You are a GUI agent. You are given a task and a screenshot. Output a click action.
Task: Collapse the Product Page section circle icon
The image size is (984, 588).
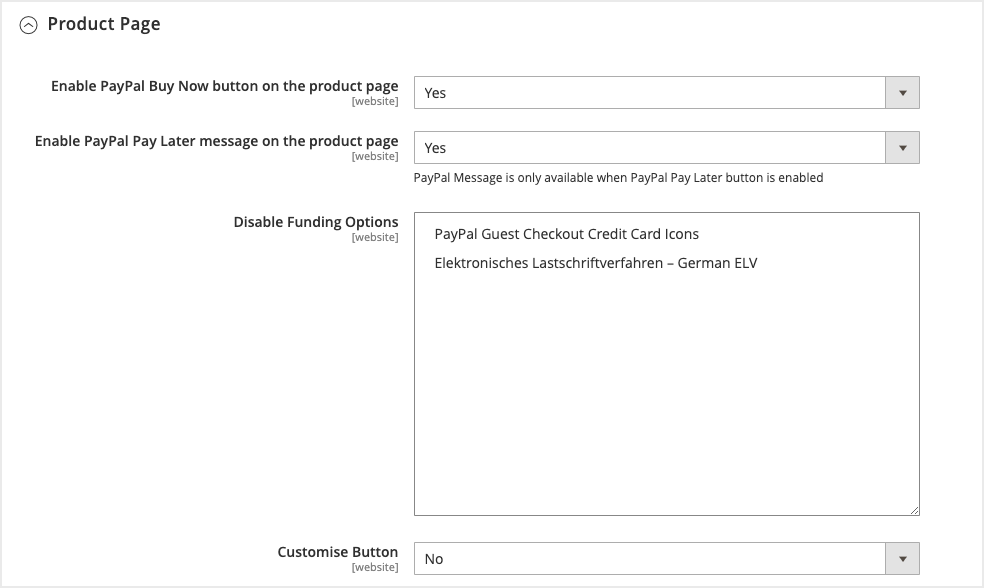point(28,26)
